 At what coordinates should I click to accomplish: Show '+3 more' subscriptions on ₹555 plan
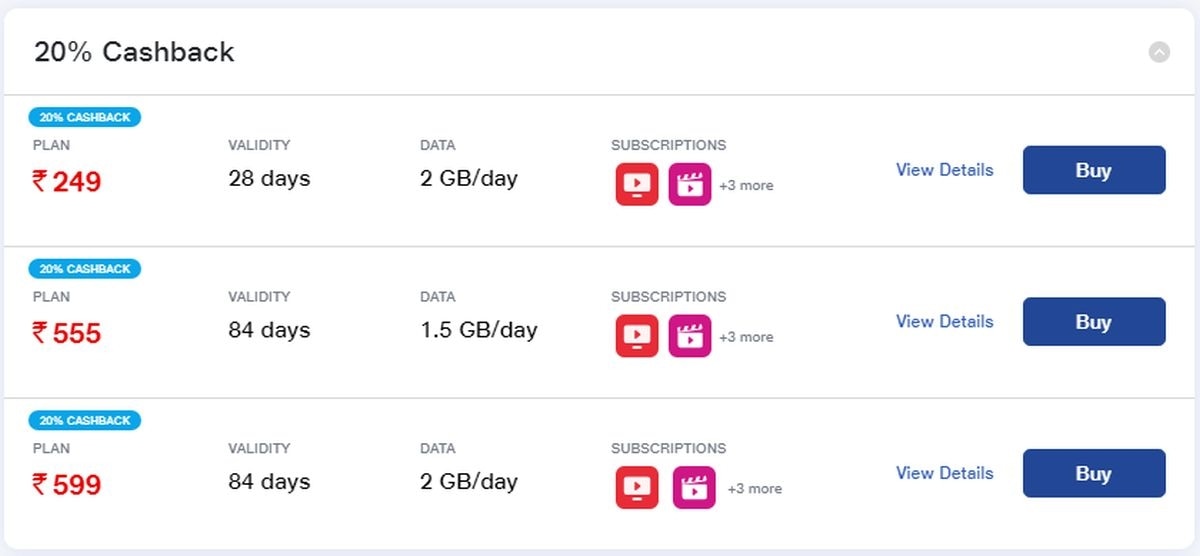[746, 337]
